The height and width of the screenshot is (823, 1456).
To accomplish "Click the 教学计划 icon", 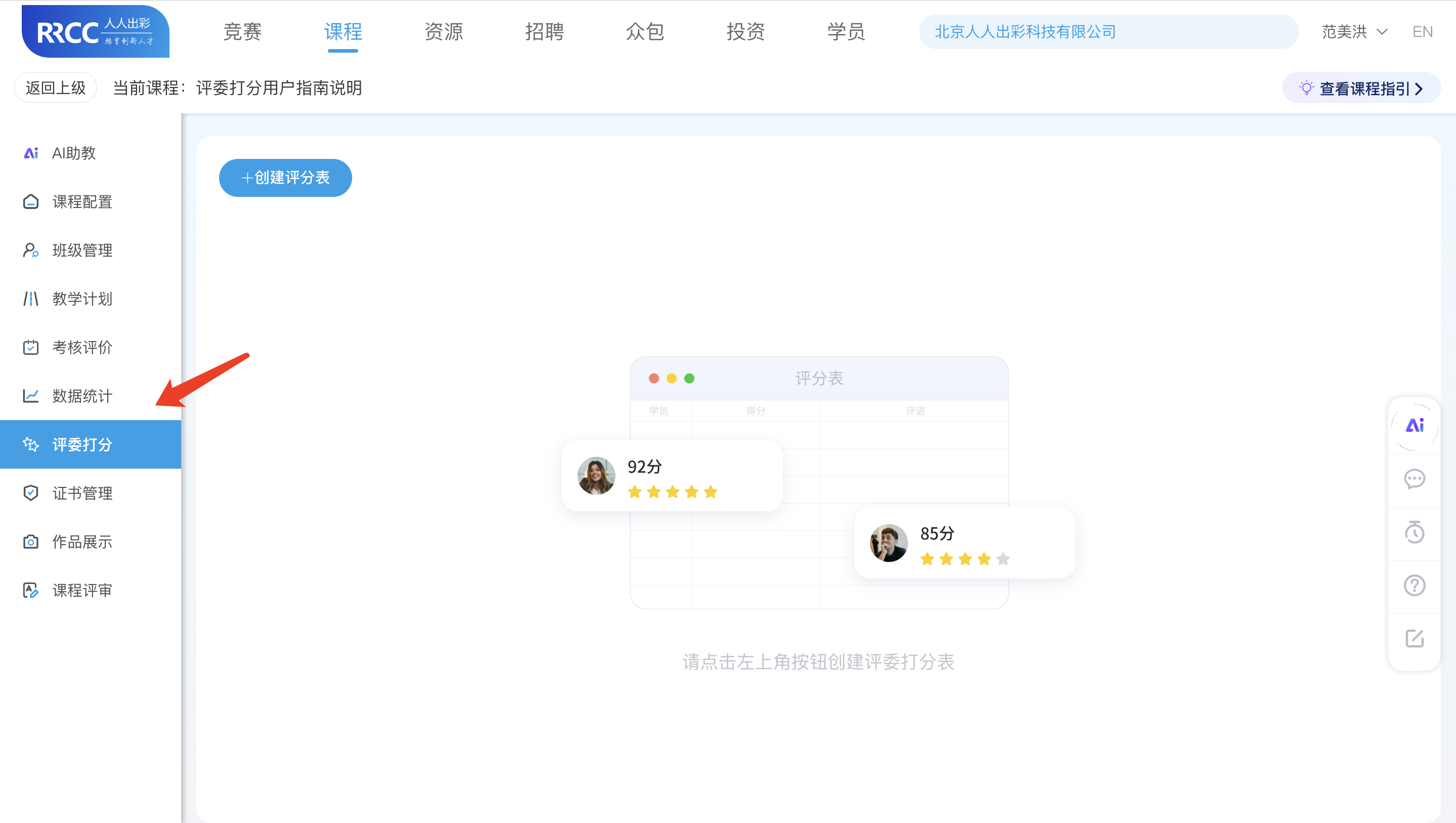I will 30,299.
